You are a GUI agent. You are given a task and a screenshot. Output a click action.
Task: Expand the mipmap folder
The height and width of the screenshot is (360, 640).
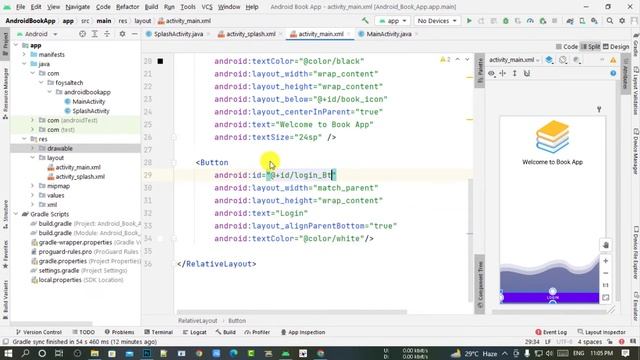coord(33,186)
